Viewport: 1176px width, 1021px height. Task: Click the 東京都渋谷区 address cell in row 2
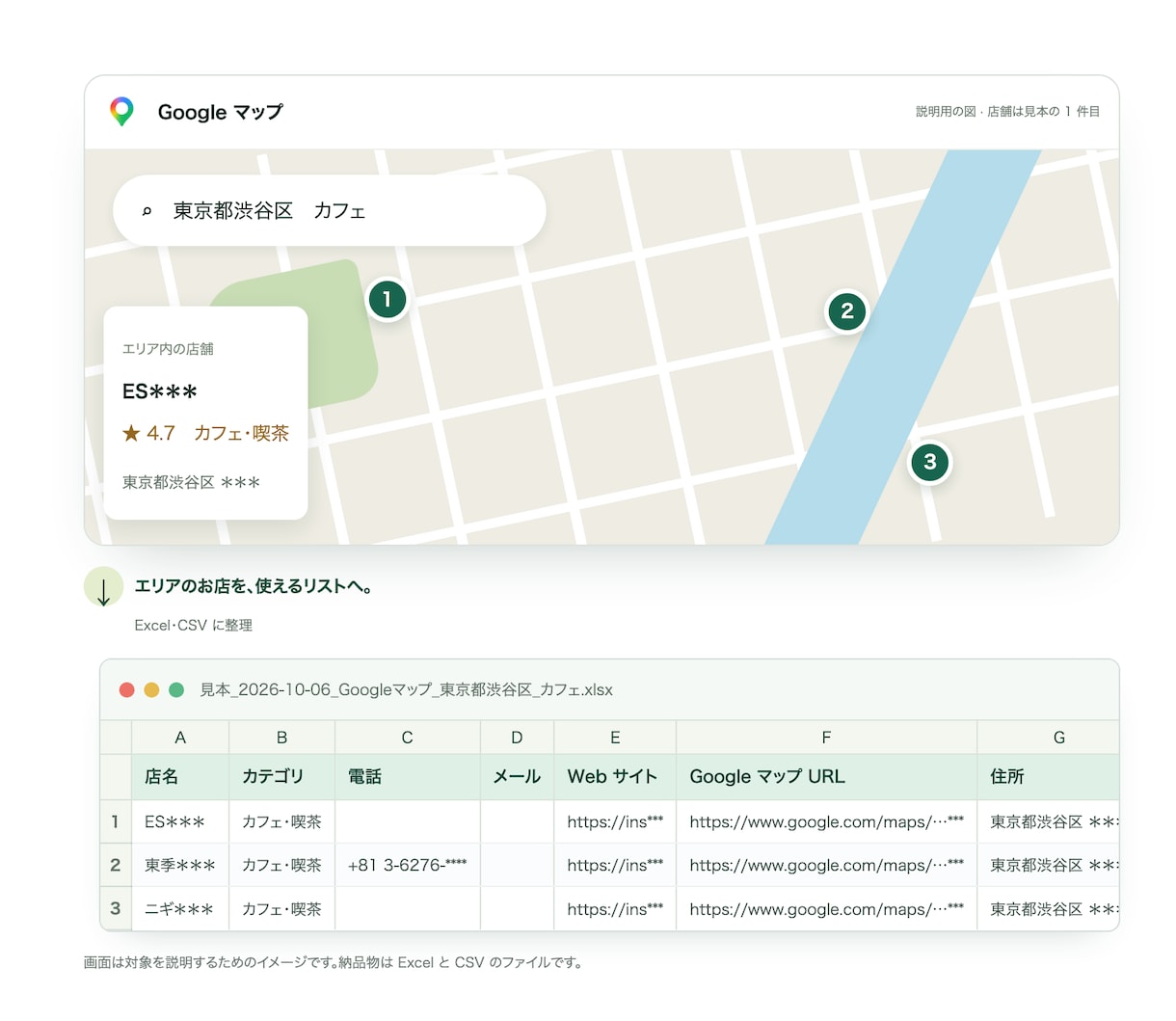[x=1049, y=865]
